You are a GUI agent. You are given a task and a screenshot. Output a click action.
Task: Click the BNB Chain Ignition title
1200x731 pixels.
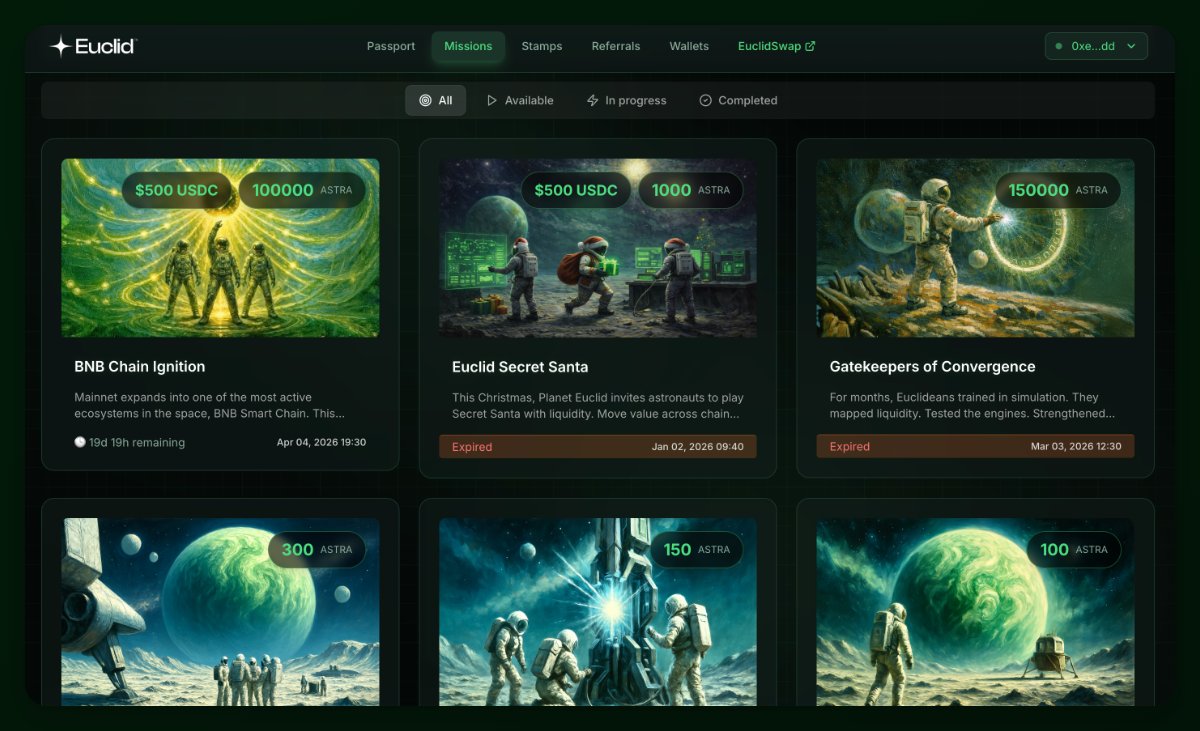[140, 367]
